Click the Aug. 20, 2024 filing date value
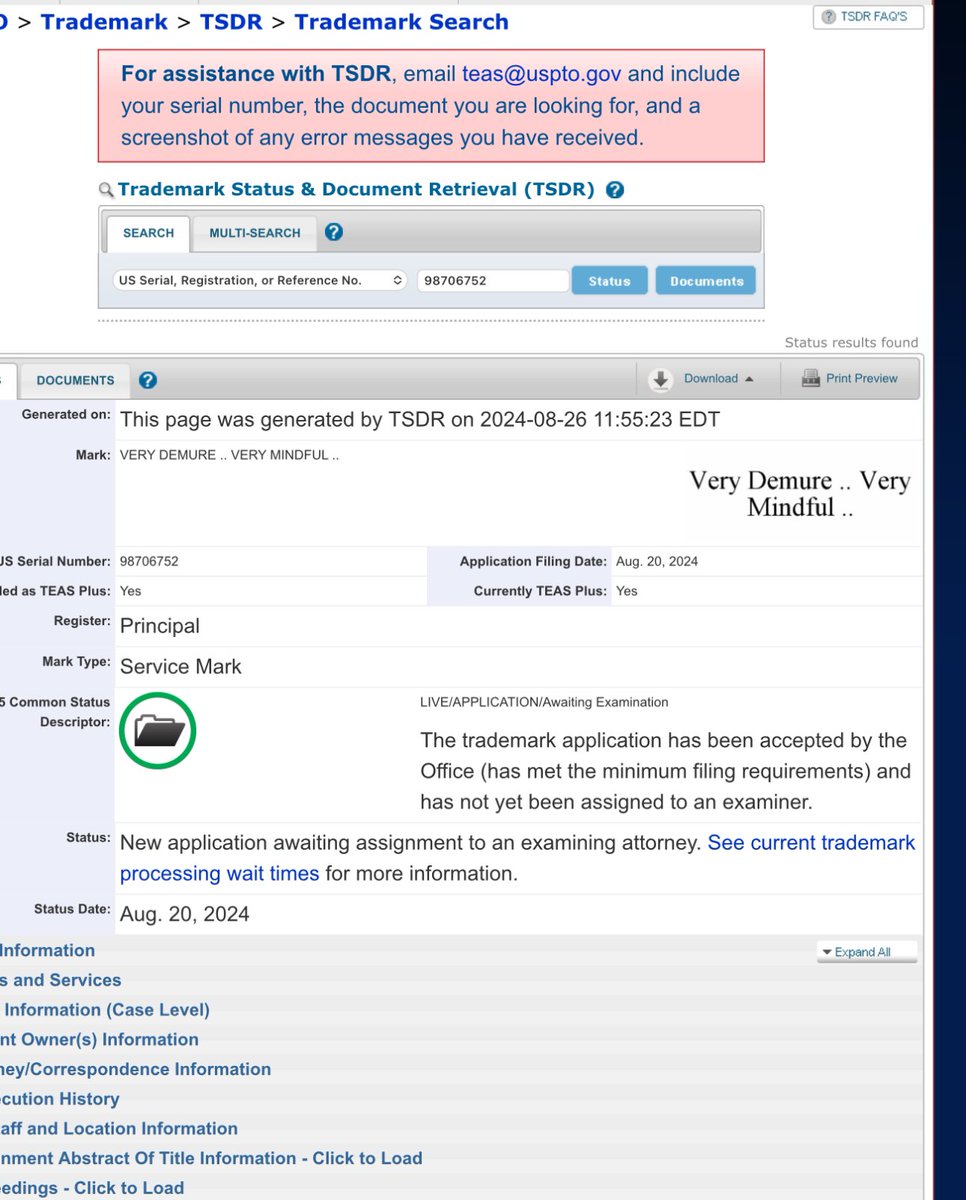966x1200 pixels. [x=657, y=562]
